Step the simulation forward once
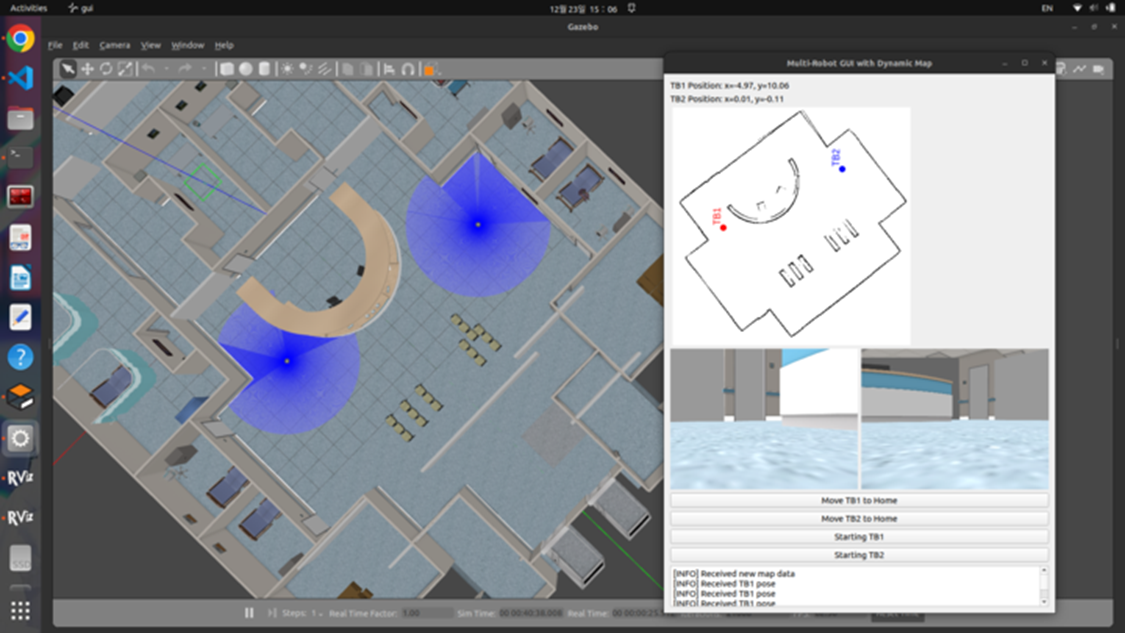The width and height of the screenshot is (1125, 633). click(272, 613)
